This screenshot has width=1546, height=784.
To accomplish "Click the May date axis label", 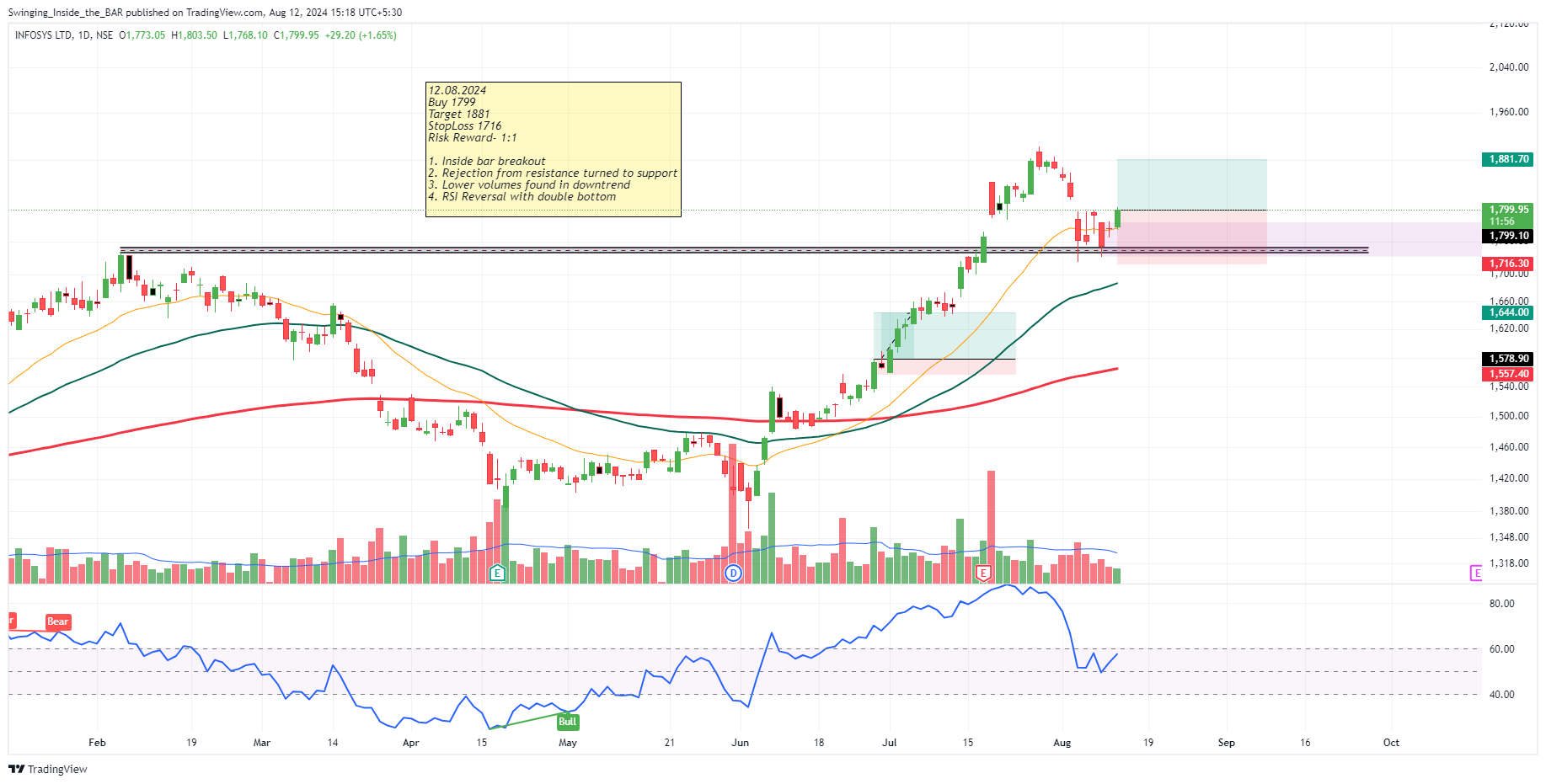I will [568, 743].
